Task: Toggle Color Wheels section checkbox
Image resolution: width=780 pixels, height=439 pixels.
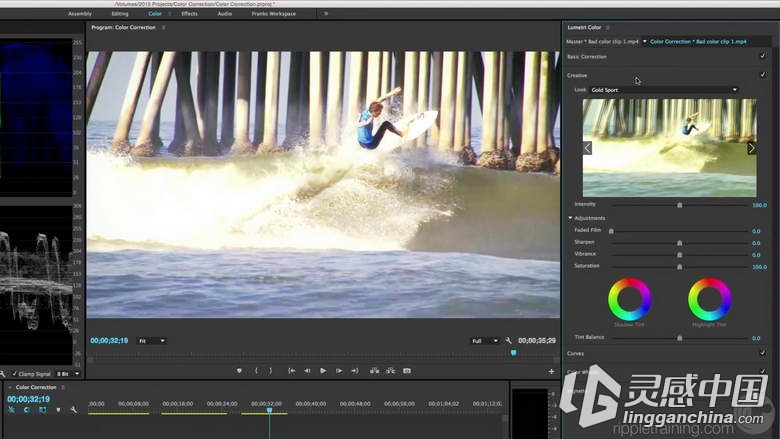Action: (762, 371)
